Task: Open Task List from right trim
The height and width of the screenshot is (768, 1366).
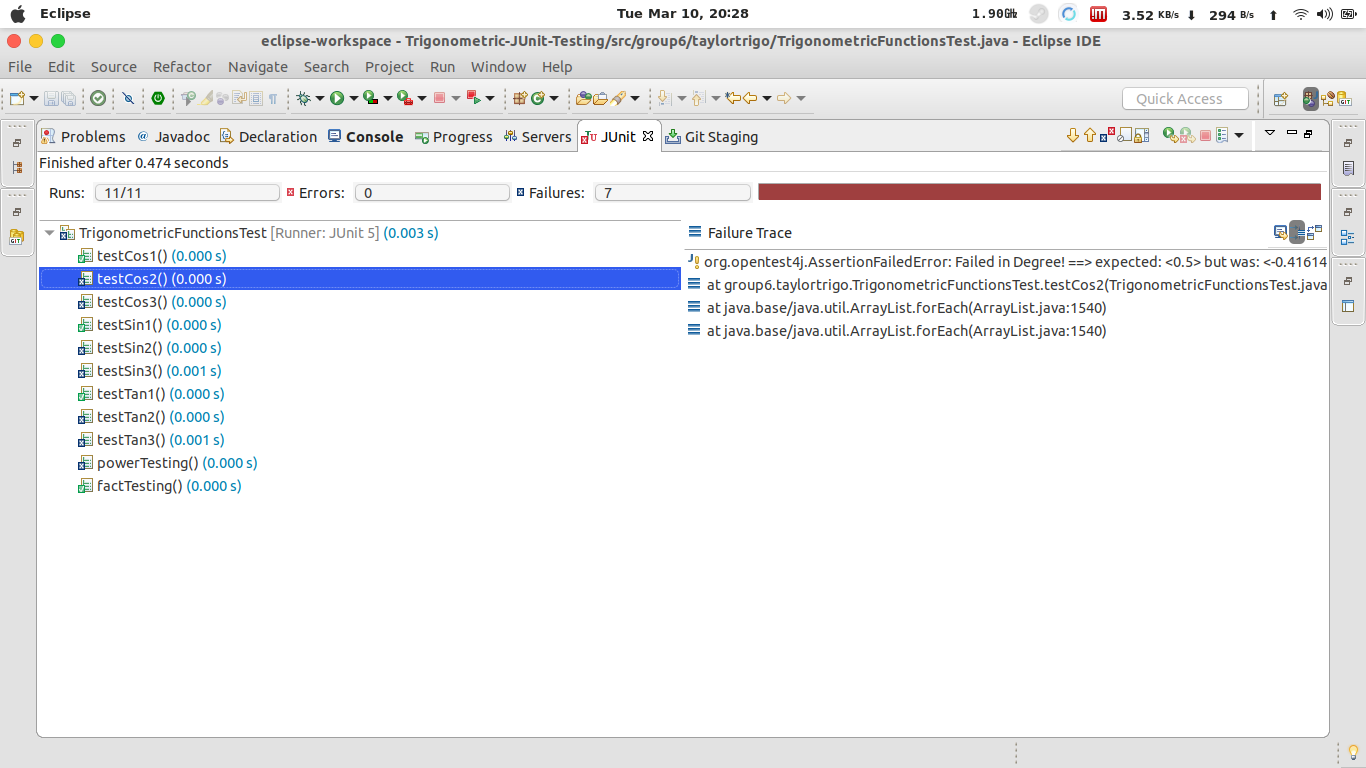Action: [1347, 169]
